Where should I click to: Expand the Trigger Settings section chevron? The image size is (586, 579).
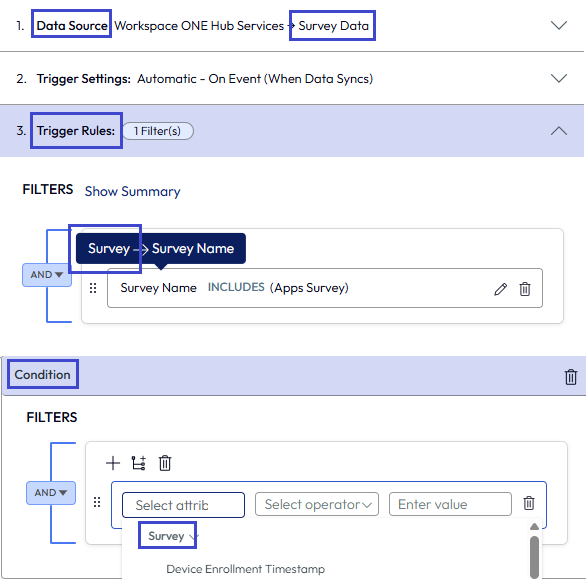tap(559, 78)
